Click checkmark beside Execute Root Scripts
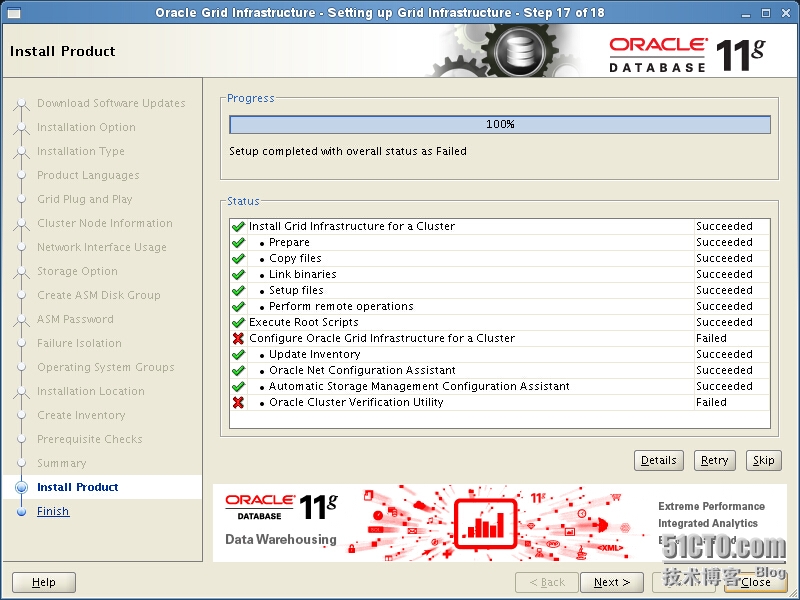Viewport: 800px width, 600px height. pos(238,322)
